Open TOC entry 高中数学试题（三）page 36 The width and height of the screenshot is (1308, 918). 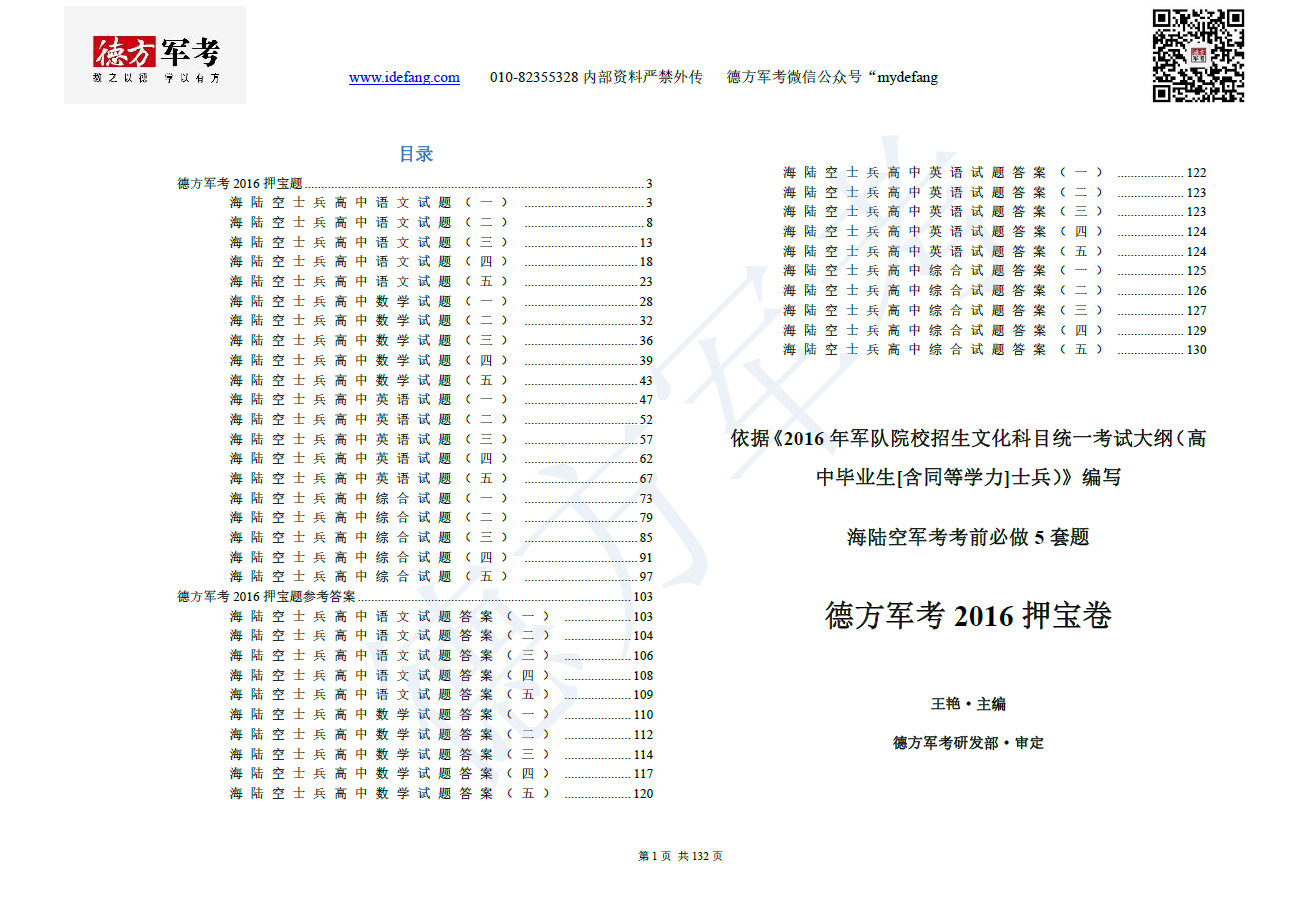[441, 341]
